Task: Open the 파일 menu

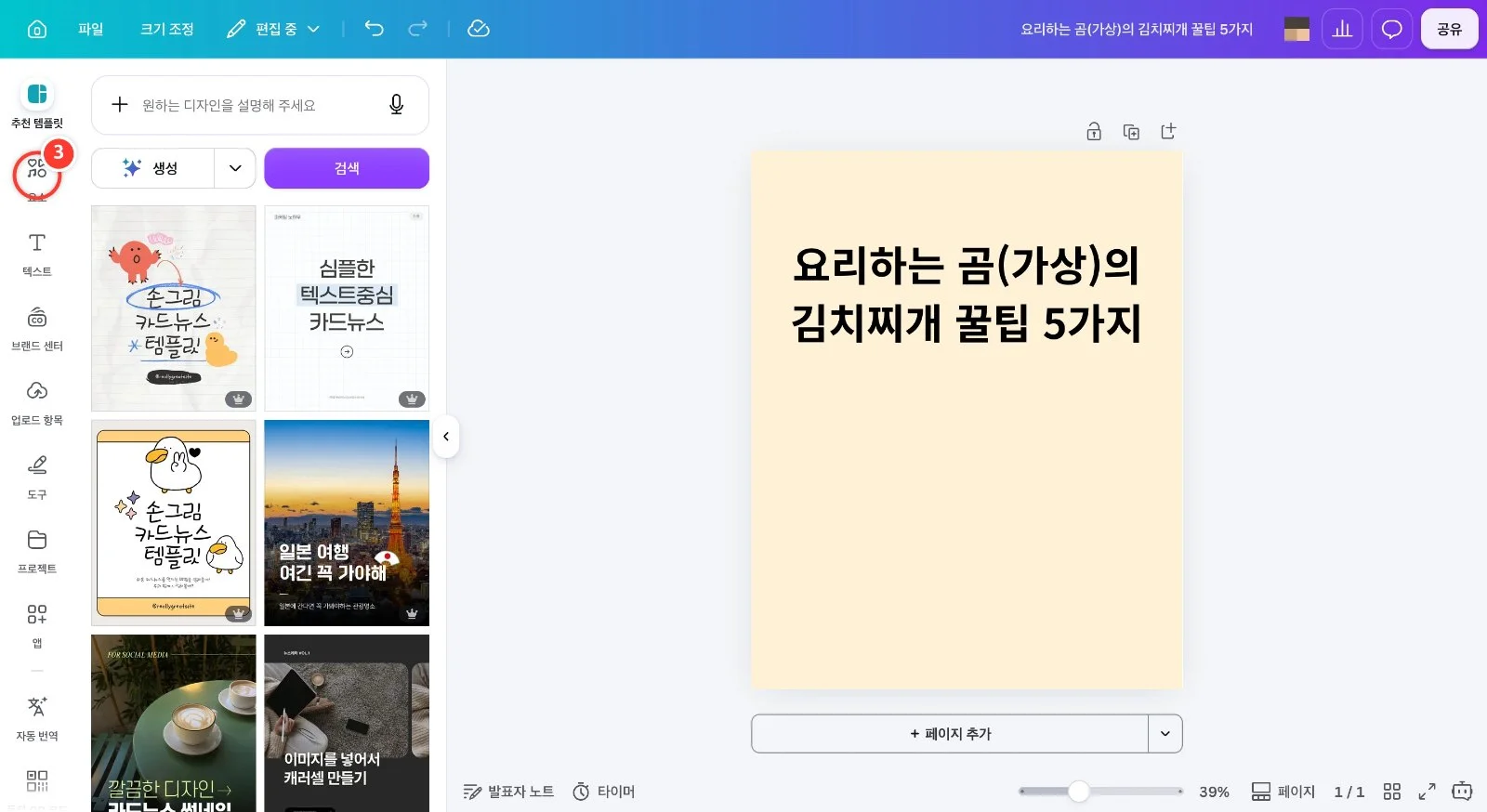Action: [91, 29]
